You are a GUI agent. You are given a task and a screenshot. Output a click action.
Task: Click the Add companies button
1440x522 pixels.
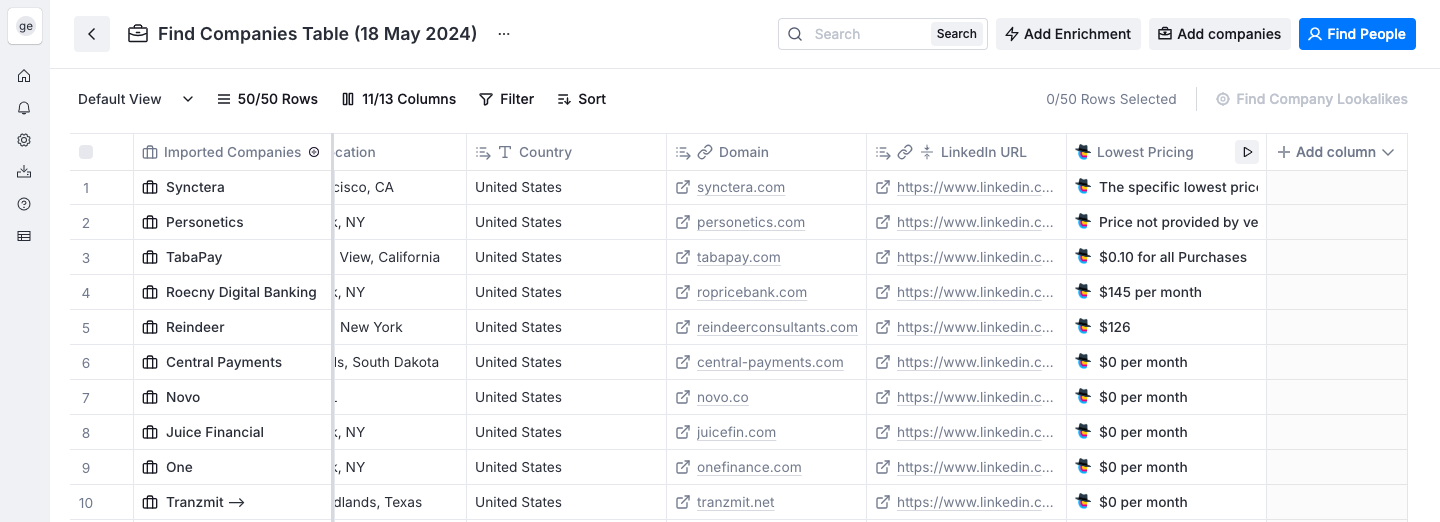point(1219,34)
